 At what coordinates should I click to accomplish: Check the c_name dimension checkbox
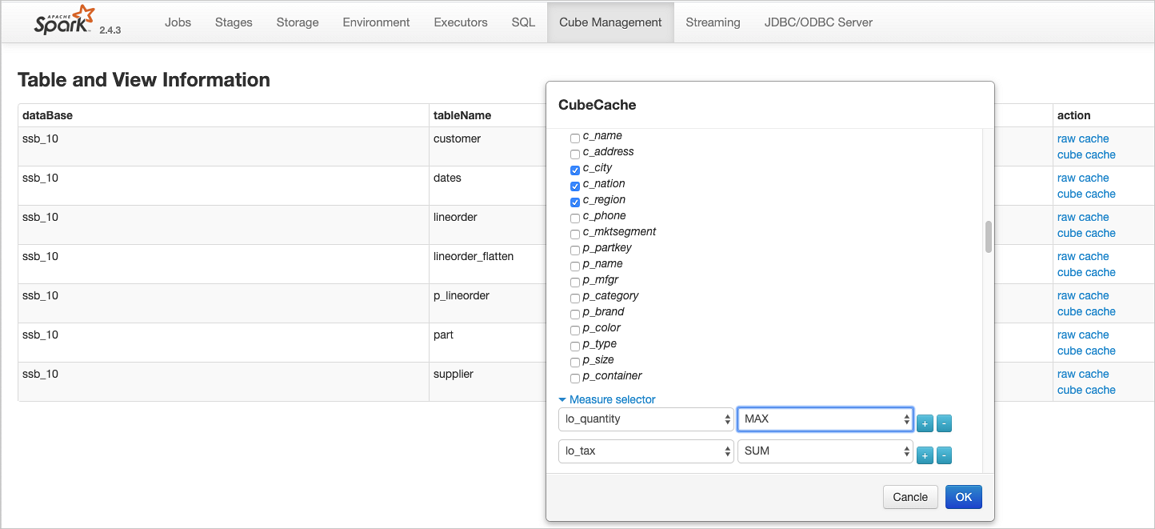tap(575, 138)
